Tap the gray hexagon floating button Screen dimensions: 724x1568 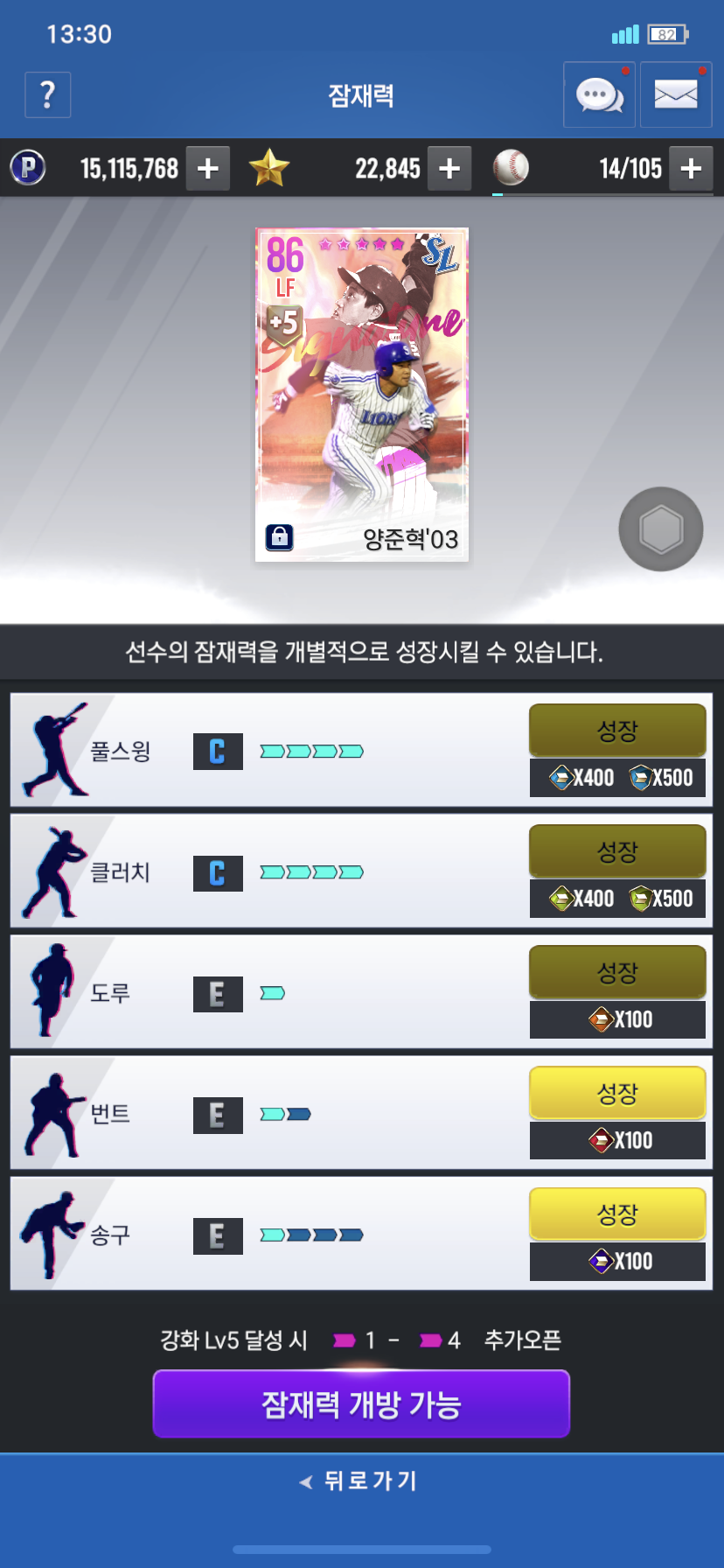coord(661,529)
